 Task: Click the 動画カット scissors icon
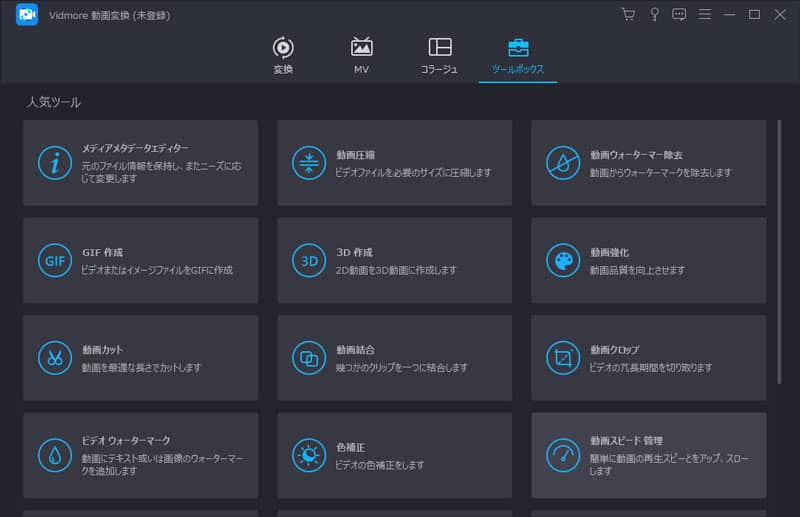point(55,358)
